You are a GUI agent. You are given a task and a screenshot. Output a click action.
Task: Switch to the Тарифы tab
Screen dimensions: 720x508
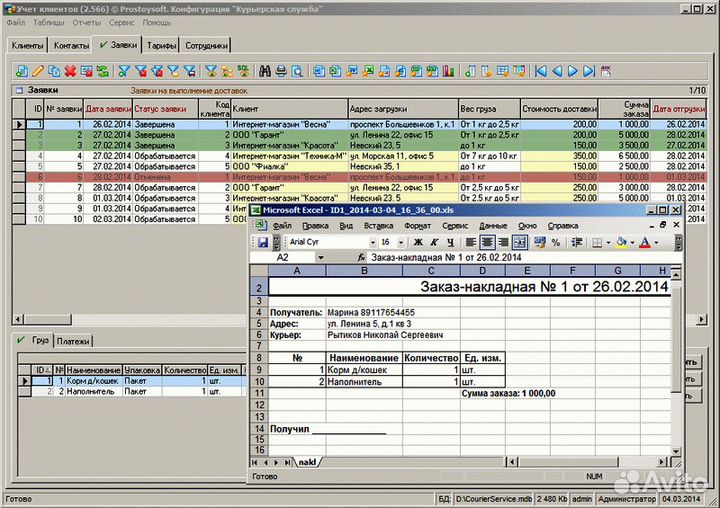pyautogui.click(x=162, y=45)
